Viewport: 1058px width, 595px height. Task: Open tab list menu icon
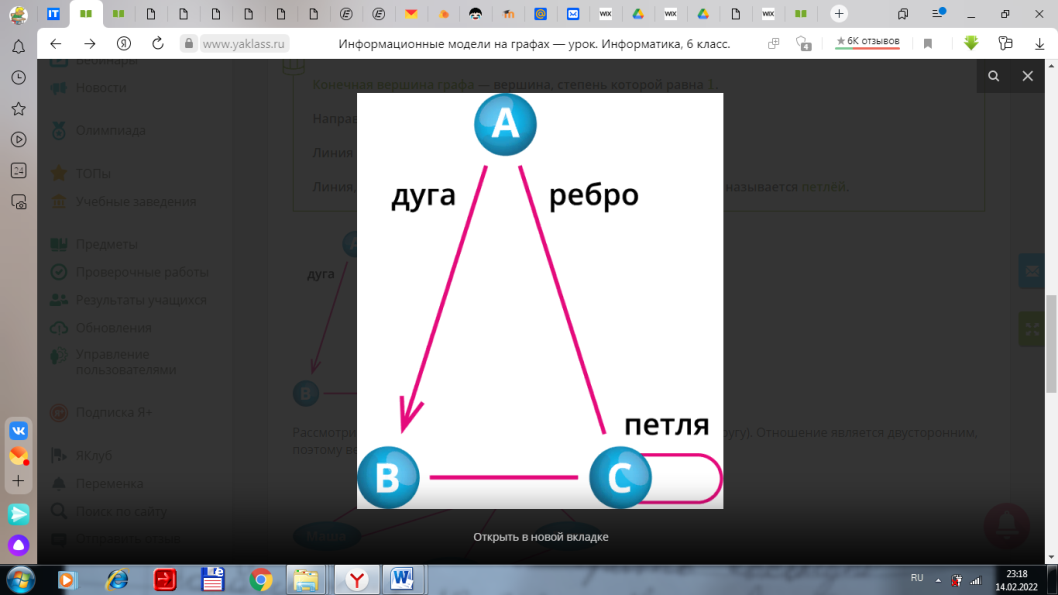coord(938,13)
